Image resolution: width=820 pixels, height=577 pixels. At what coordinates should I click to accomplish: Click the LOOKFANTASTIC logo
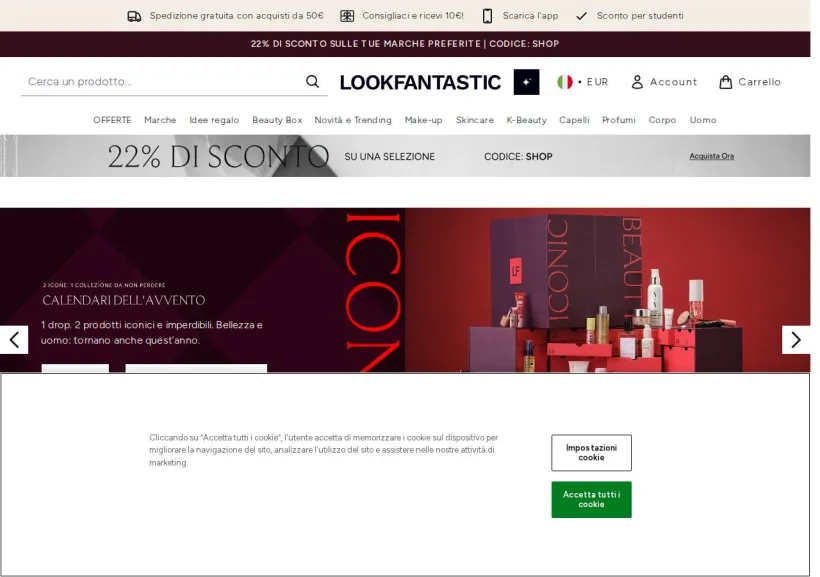420,83
